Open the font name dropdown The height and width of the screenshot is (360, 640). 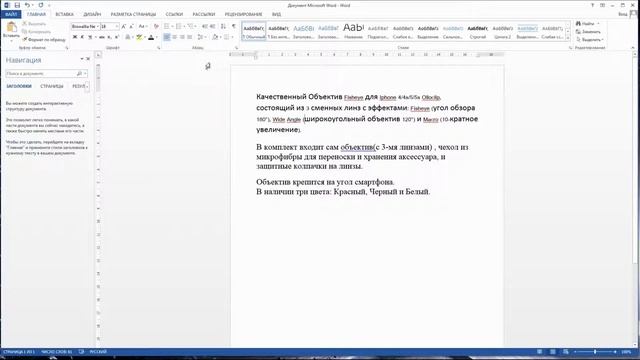pos(98,27)
